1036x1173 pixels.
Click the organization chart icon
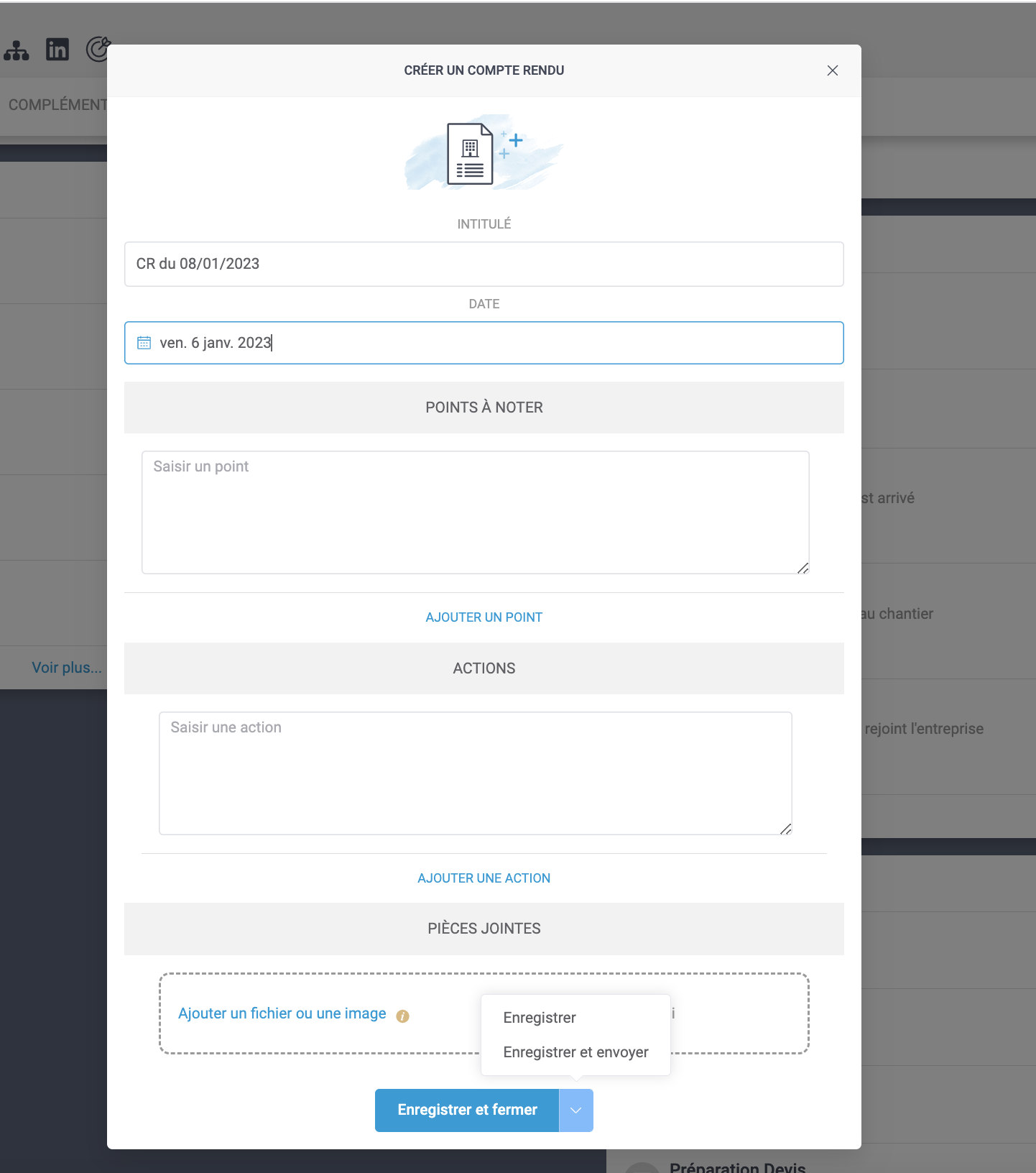(16, 50)
